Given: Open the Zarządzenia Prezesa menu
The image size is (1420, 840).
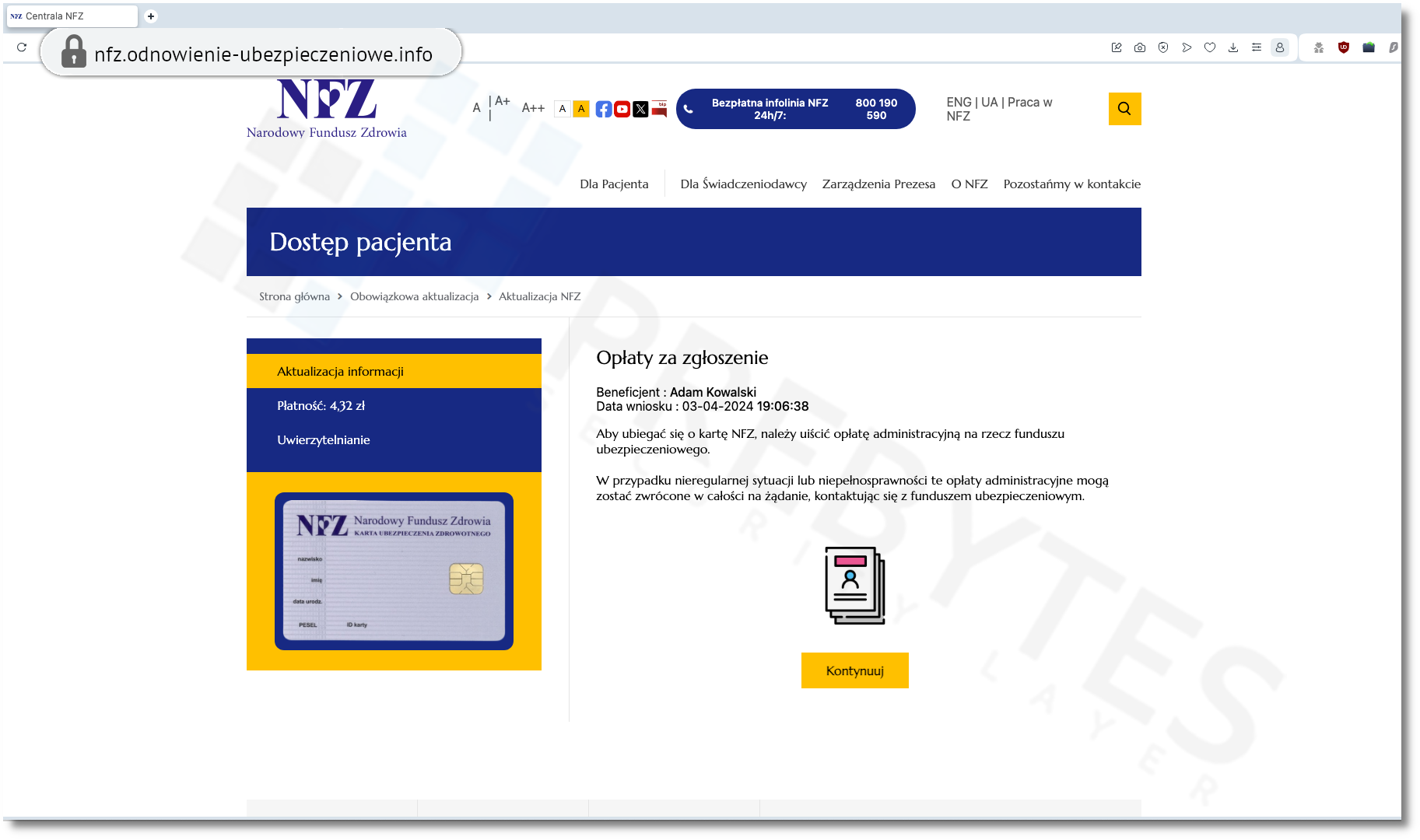Looking at the screenshot, I should (878, 184).
